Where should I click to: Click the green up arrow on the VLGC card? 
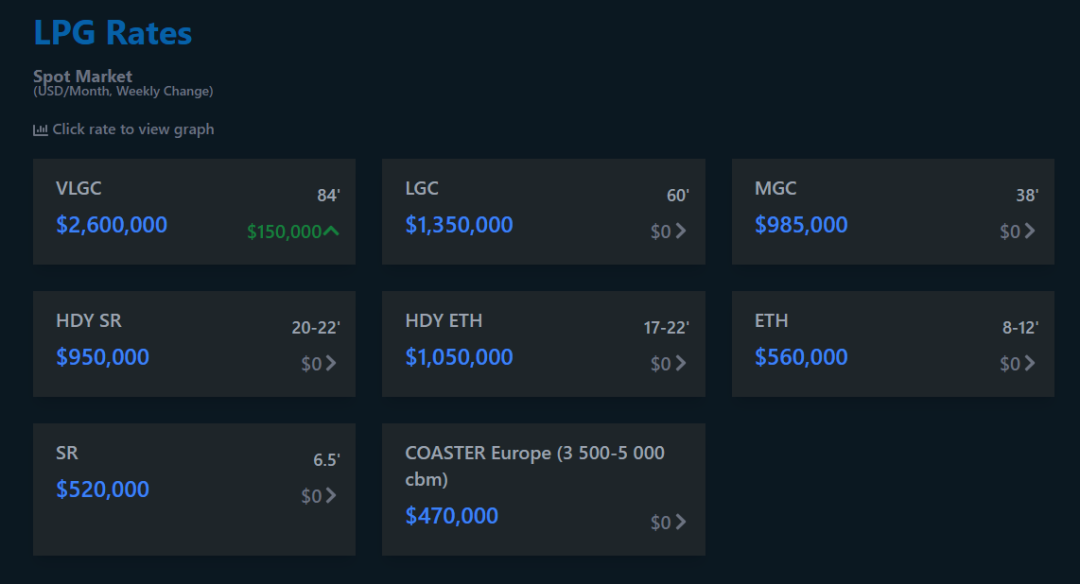point(332,232)
